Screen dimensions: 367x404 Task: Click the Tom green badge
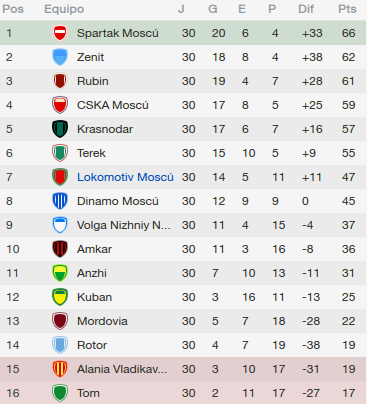(60, 393)
